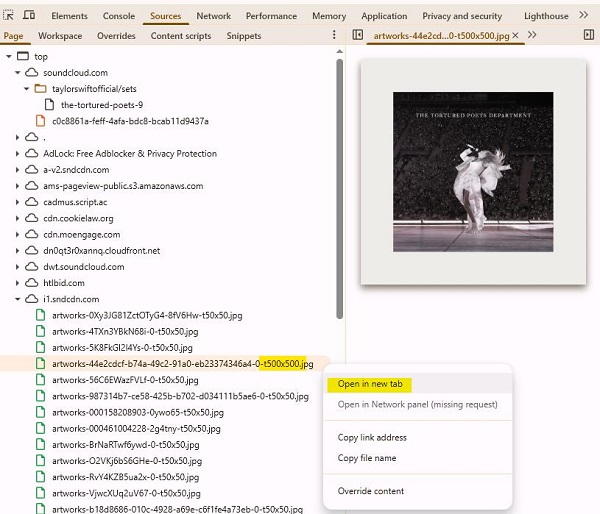Click the document icon of the-tortured-poets-9

coord(49,104)
